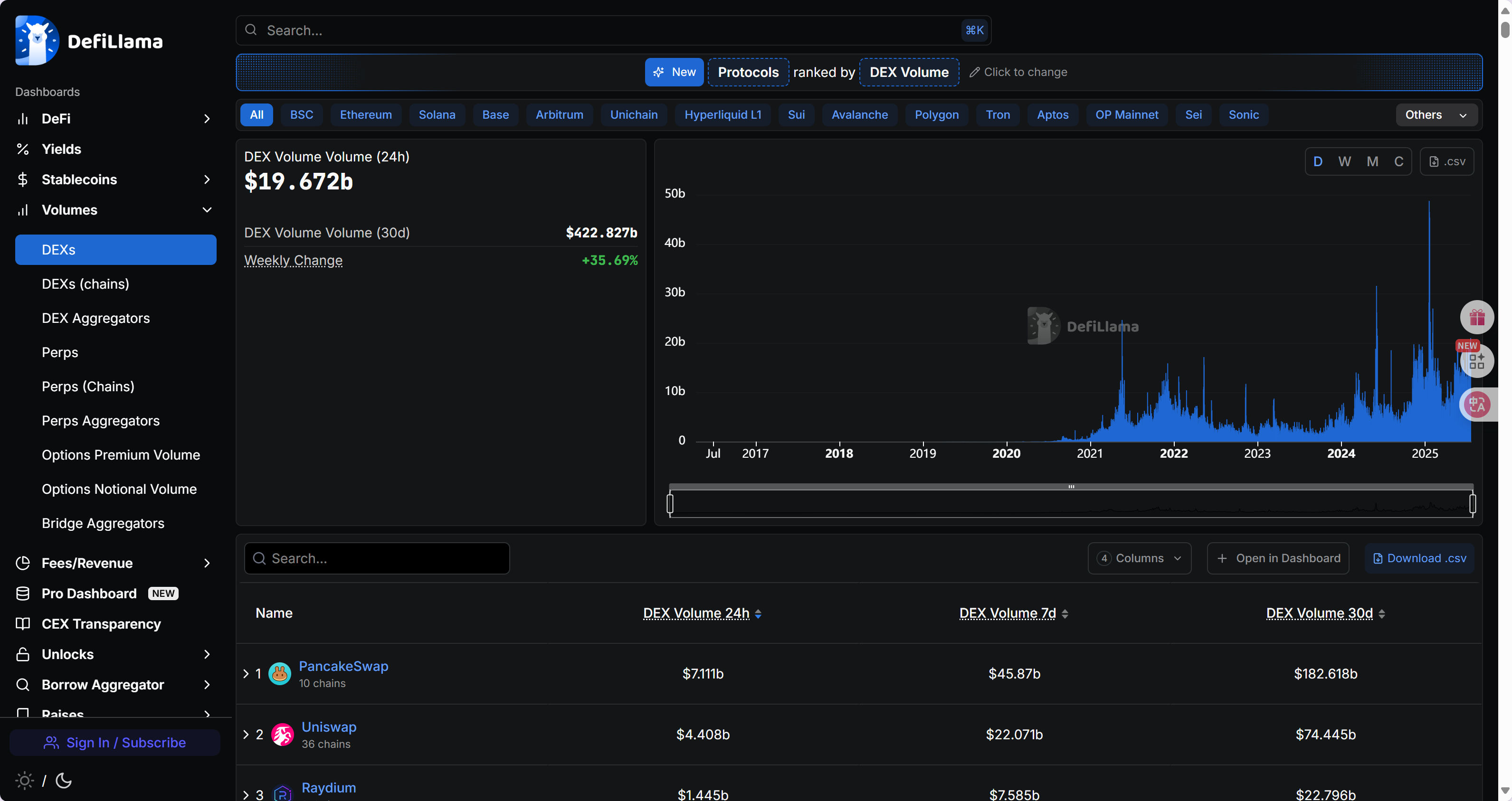Sort by DEX Volume 7d column
The height and width of the screenshot is (801, 1512).
(x=1014, y=613)
